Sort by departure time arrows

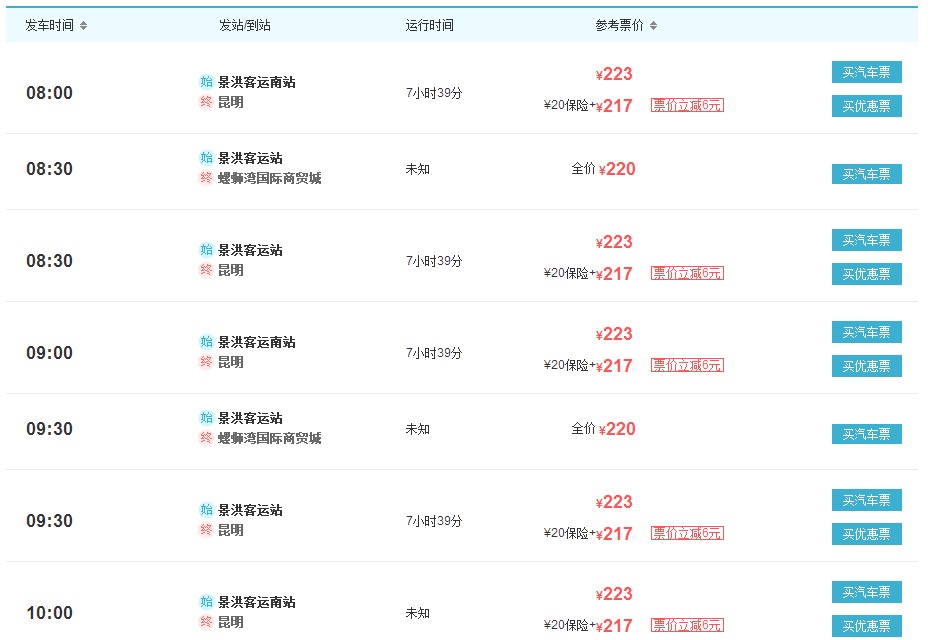coord(83,26)
